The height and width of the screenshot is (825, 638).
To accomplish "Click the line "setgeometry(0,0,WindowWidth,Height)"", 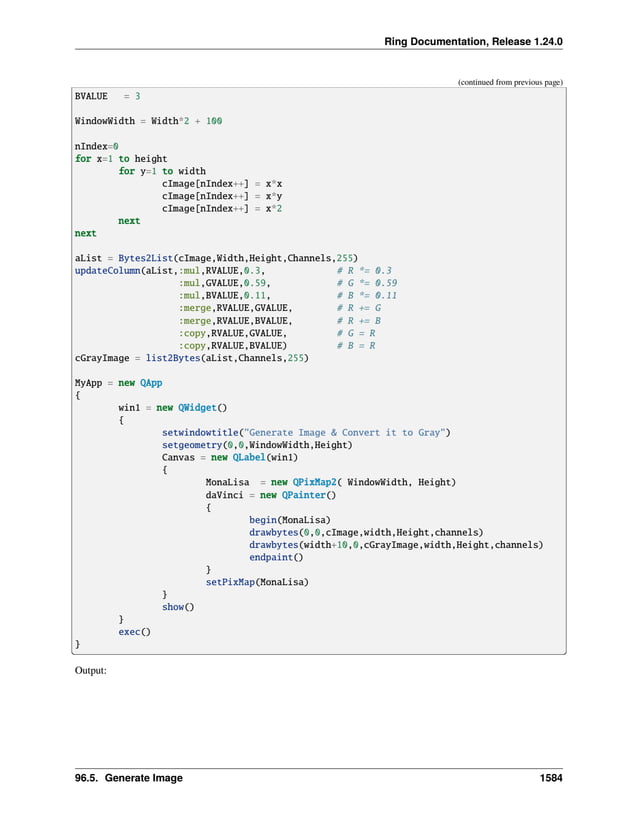I will pos(257,445).
